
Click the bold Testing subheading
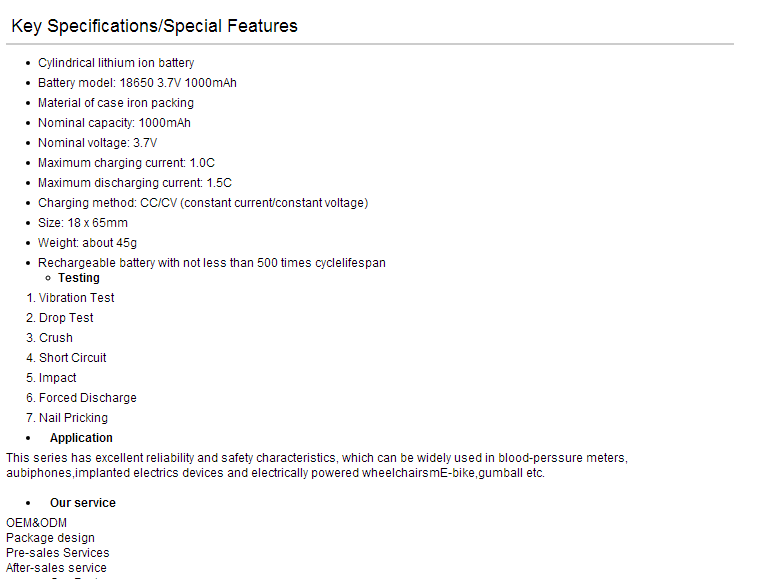[79, 278]
